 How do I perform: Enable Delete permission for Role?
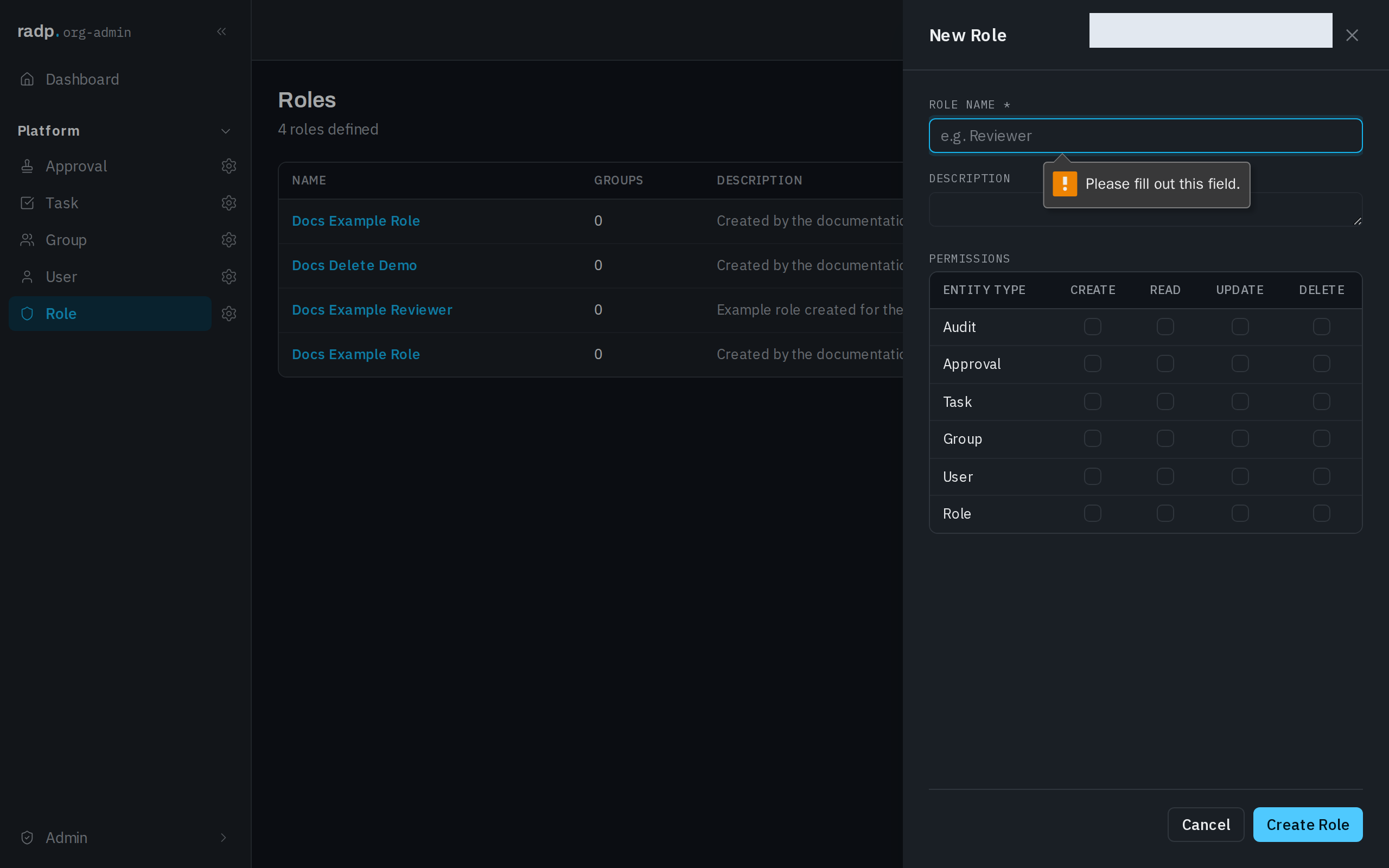pos(1321,513)
